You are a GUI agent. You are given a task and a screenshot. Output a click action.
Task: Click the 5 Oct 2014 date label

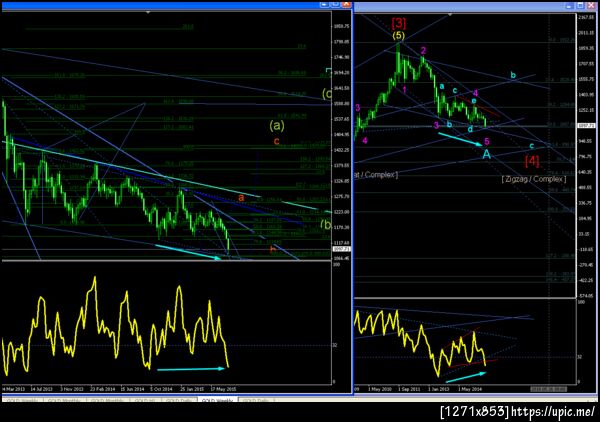pyautogui.click(x=161, y=389)
